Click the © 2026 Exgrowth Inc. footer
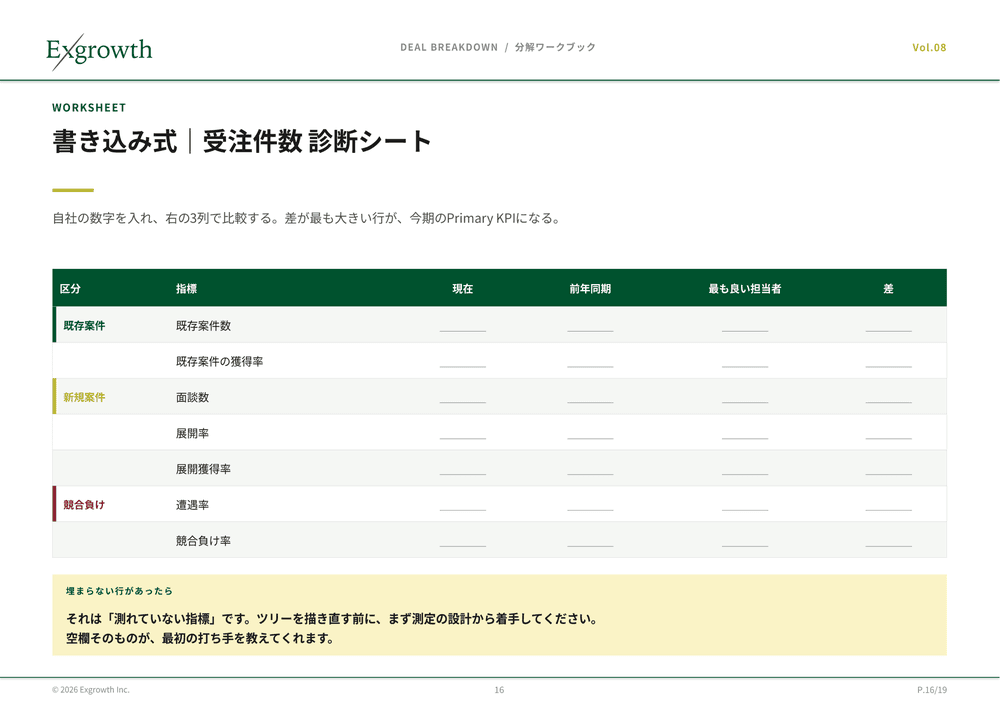This screenshot has width=1000, height=708. click(x=91, y=690)
